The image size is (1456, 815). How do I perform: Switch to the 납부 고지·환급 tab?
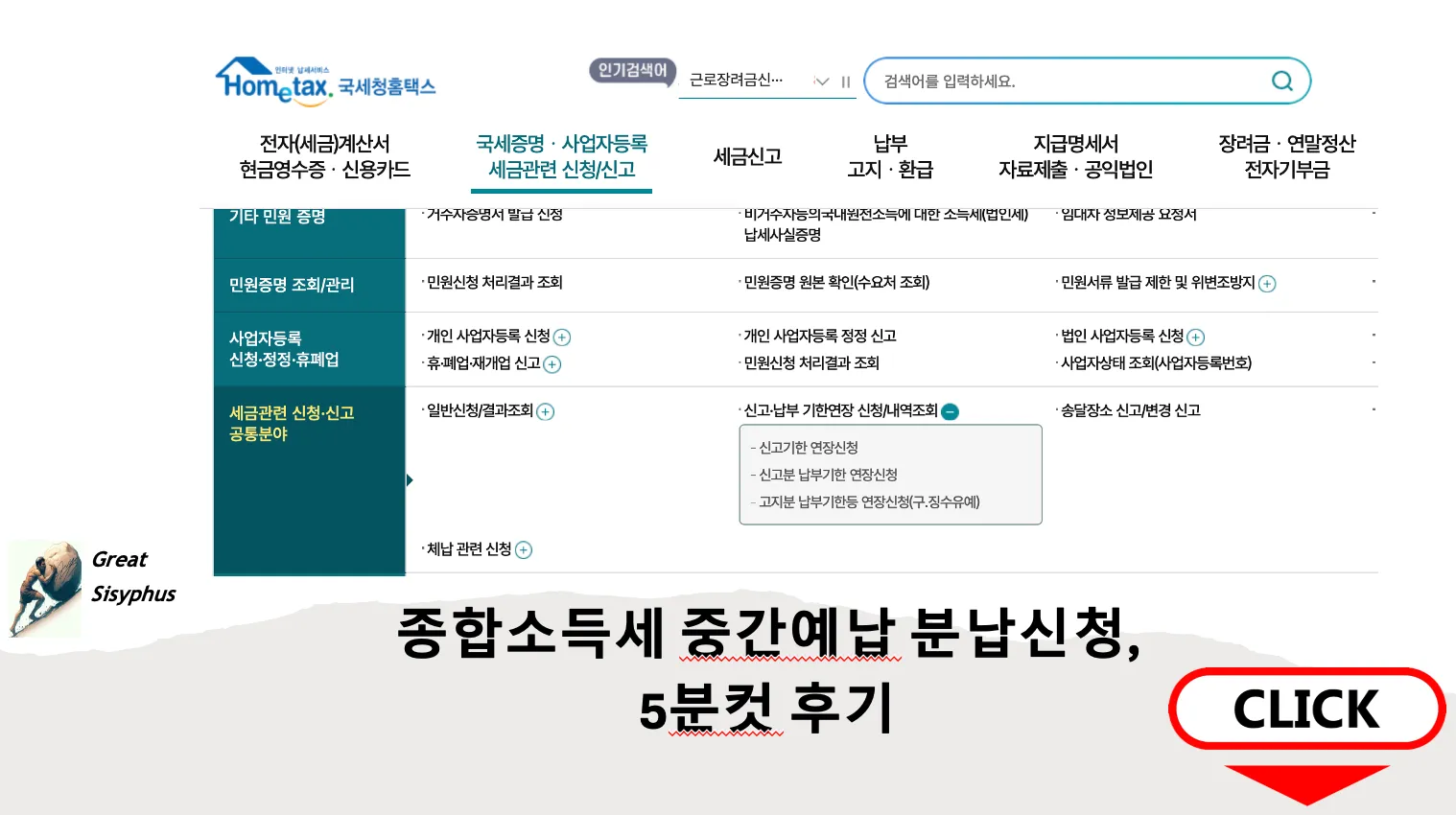[x=888, y=156]
